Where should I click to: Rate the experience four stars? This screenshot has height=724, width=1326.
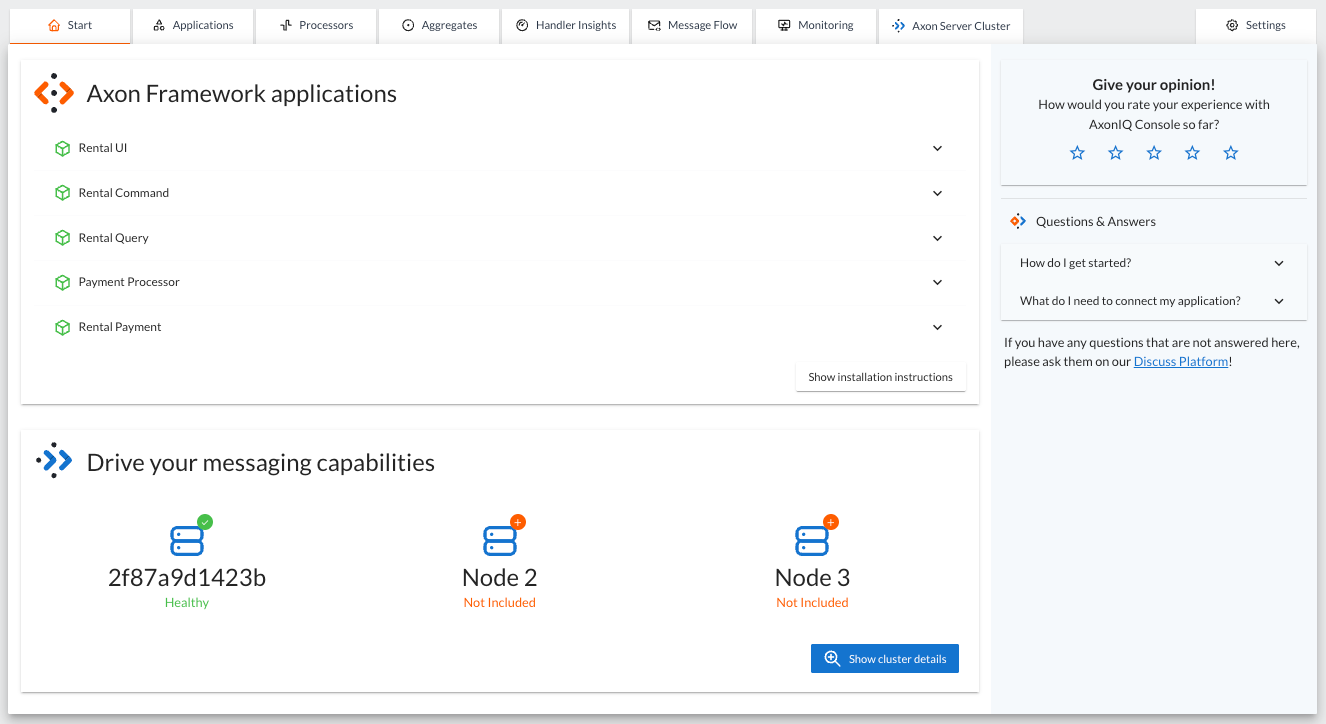coord(1192,153)
